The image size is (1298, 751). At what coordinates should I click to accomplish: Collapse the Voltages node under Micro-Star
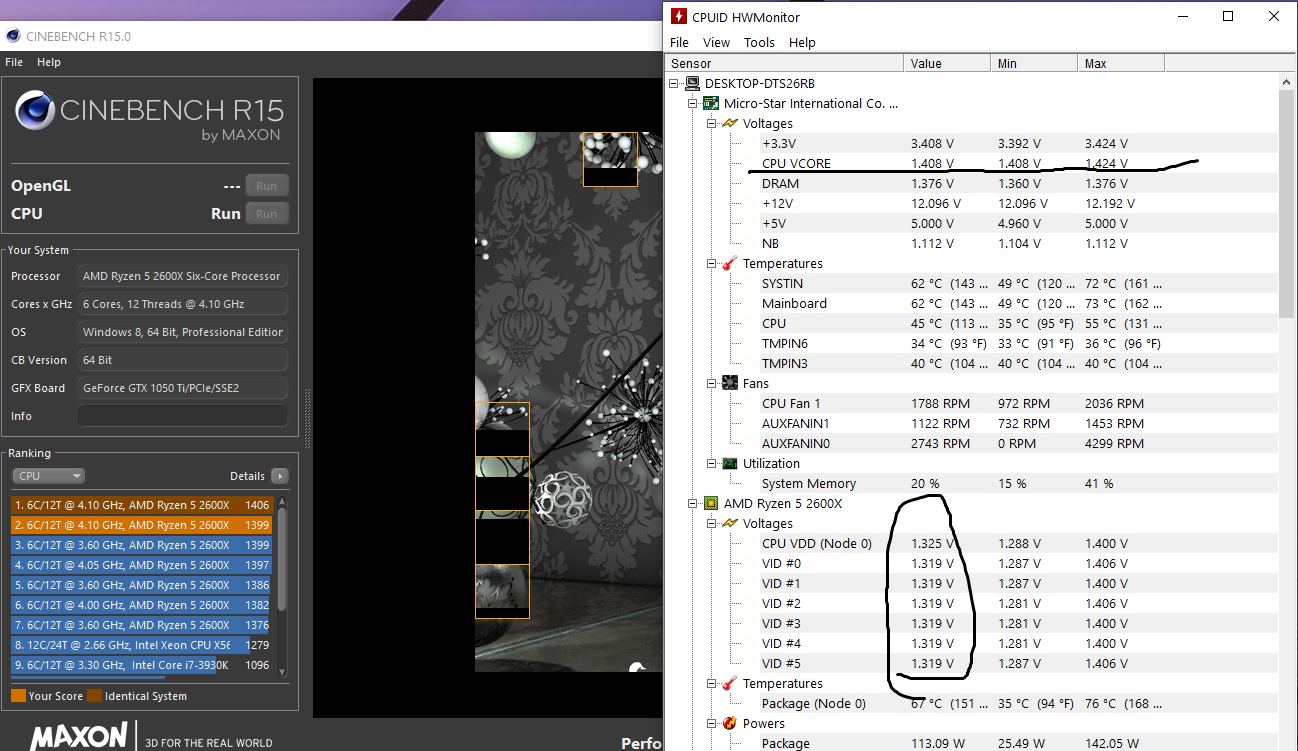click(x=712, y=123)
